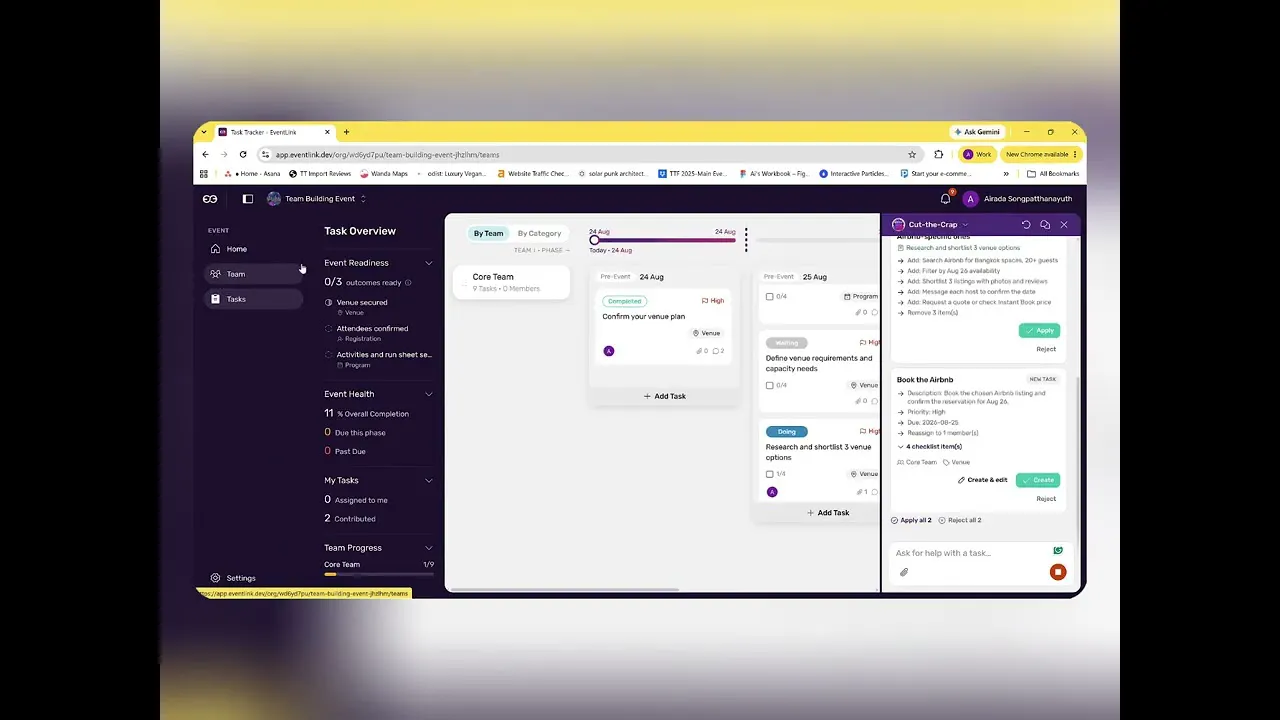This screenshot has height=720, width=1280.
Task: Click the Cut-the-Crap assistant avatar
Action: point(898,225)
